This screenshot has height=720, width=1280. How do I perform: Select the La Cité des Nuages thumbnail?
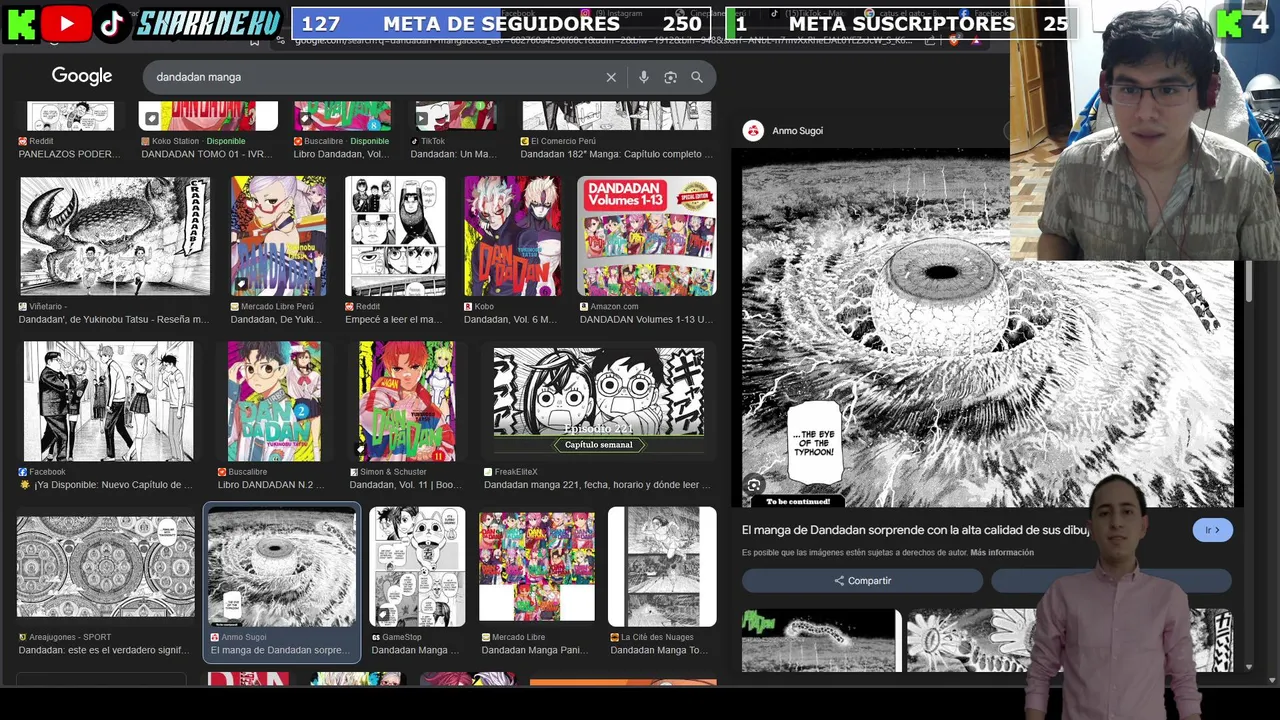(662, 567)
